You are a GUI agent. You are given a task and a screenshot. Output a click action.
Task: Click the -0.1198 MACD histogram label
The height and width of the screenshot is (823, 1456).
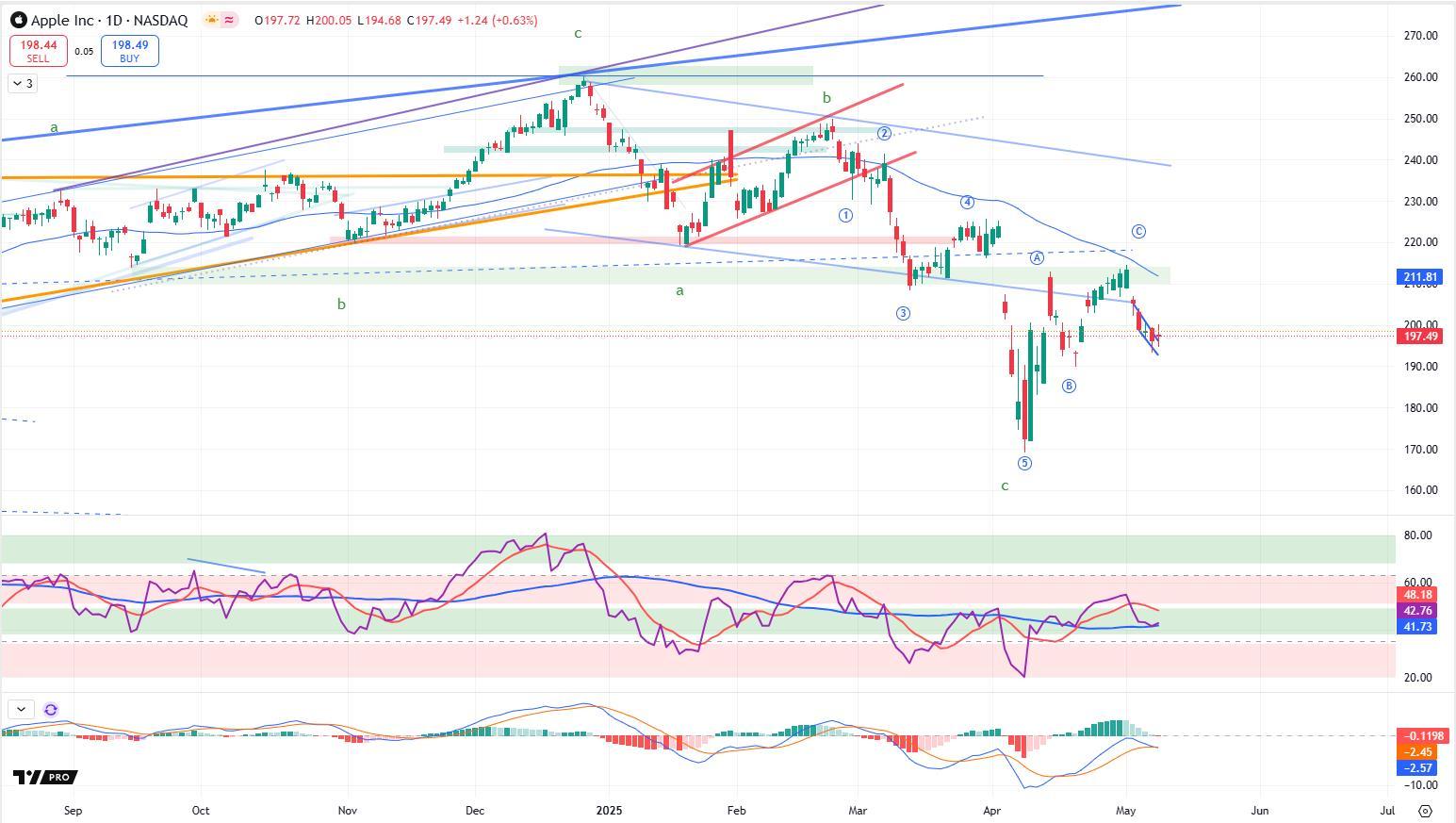click(1421, 736)
